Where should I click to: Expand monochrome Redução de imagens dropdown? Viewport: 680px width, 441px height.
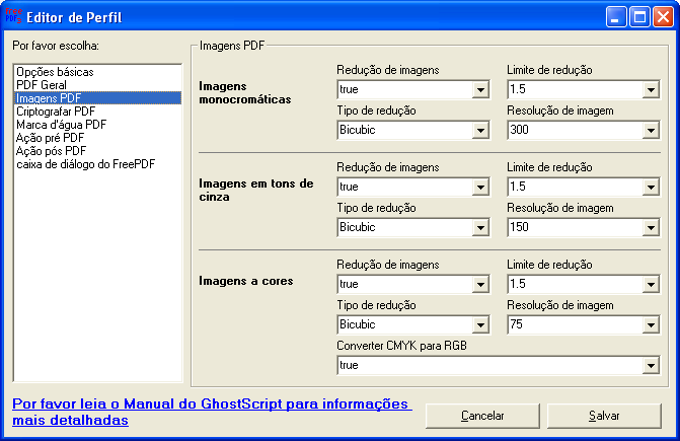[481, 90]
